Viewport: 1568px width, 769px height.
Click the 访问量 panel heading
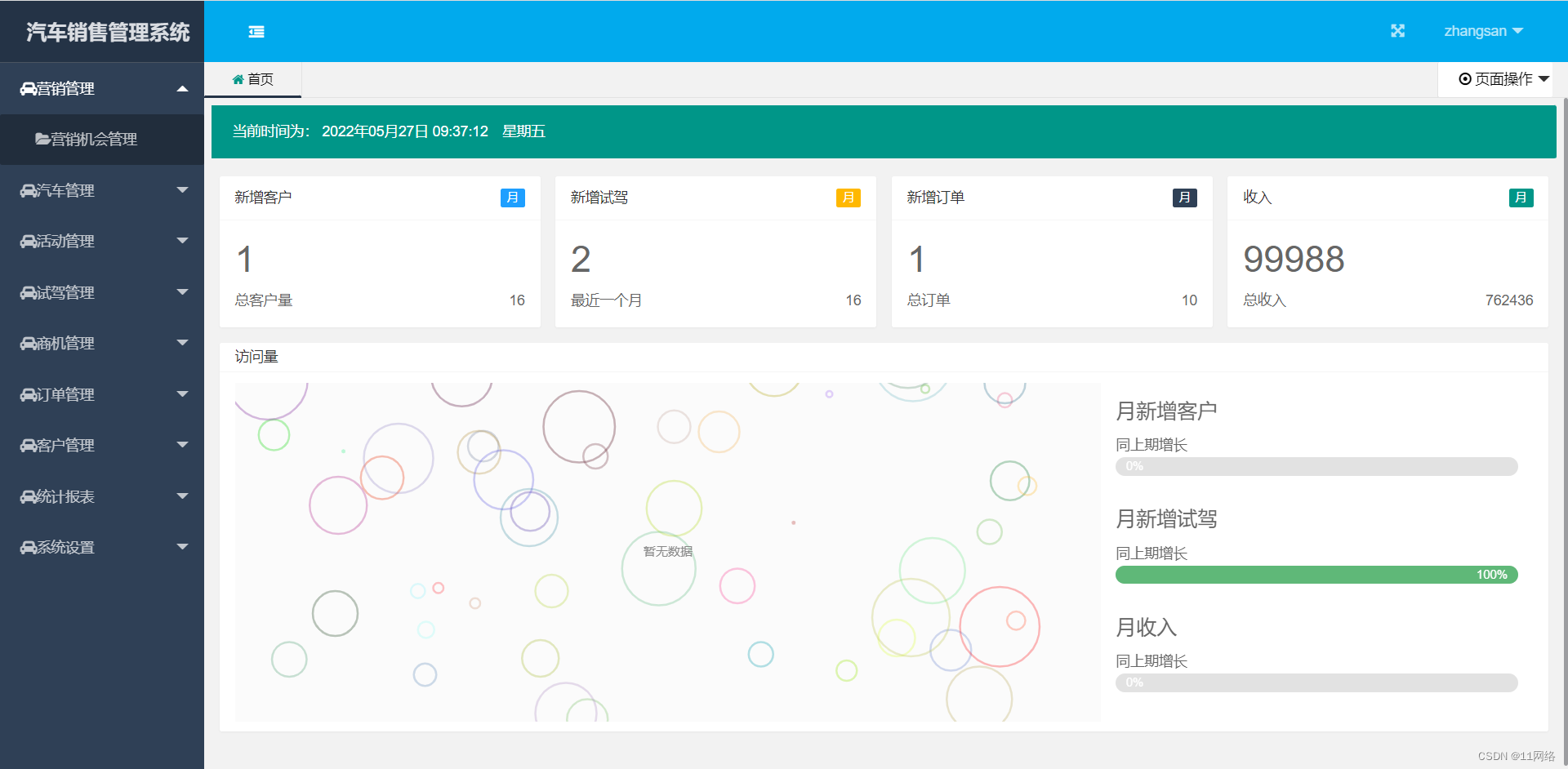click(x=256, y=357)
